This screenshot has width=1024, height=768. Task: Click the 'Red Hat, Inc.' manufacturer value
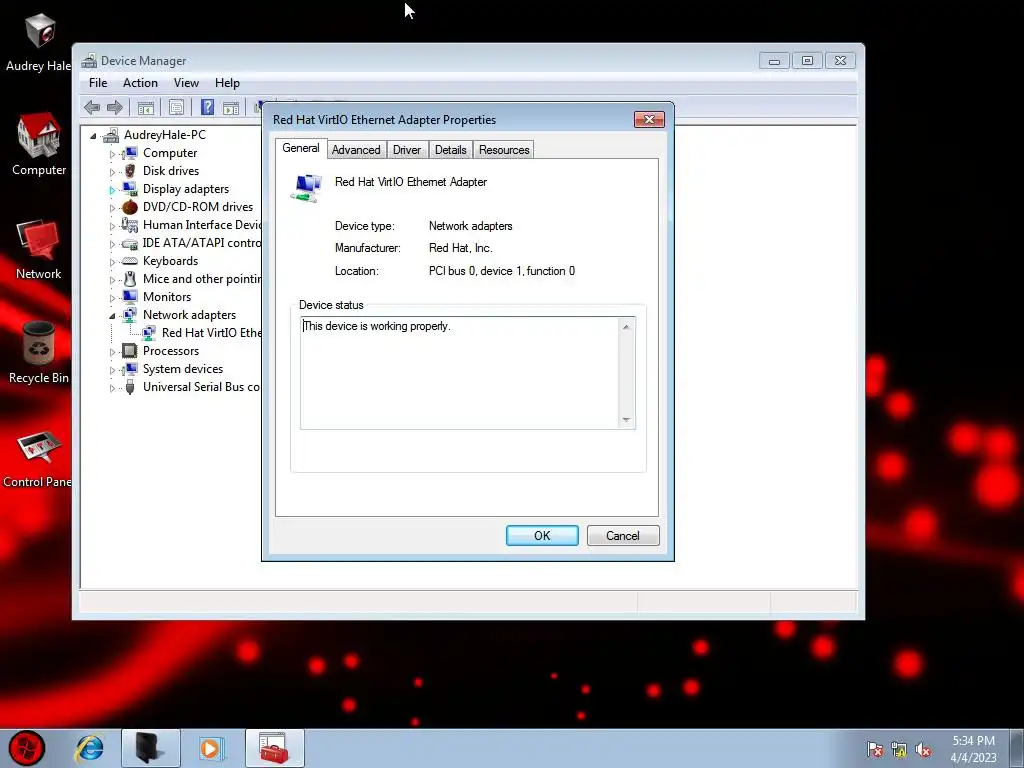(460, 248)
